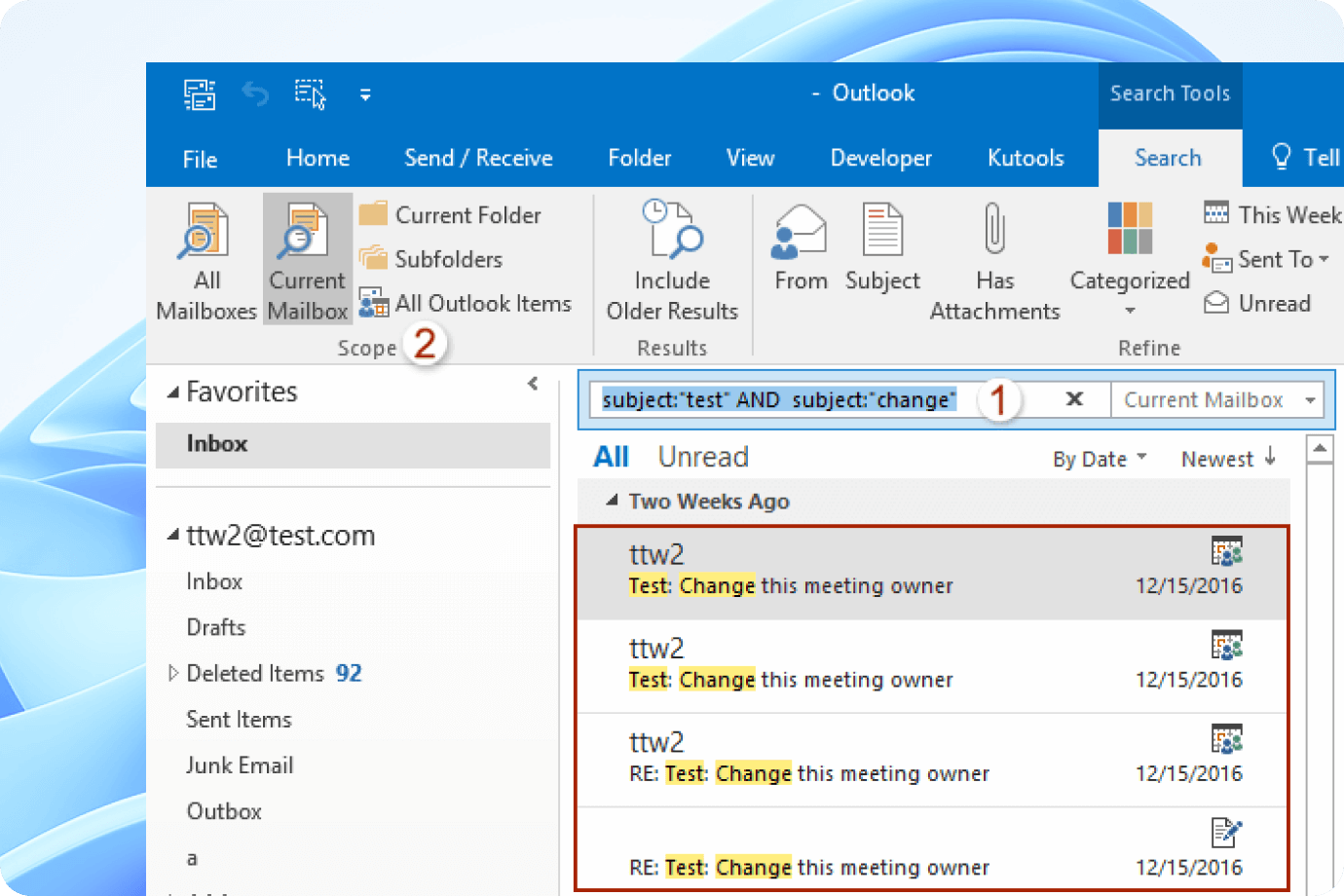Image resolution: width=1344 pixels, height=896 pixels.
Task: Refine search by From
Action: pyautogui.click(x=801, y=247)
